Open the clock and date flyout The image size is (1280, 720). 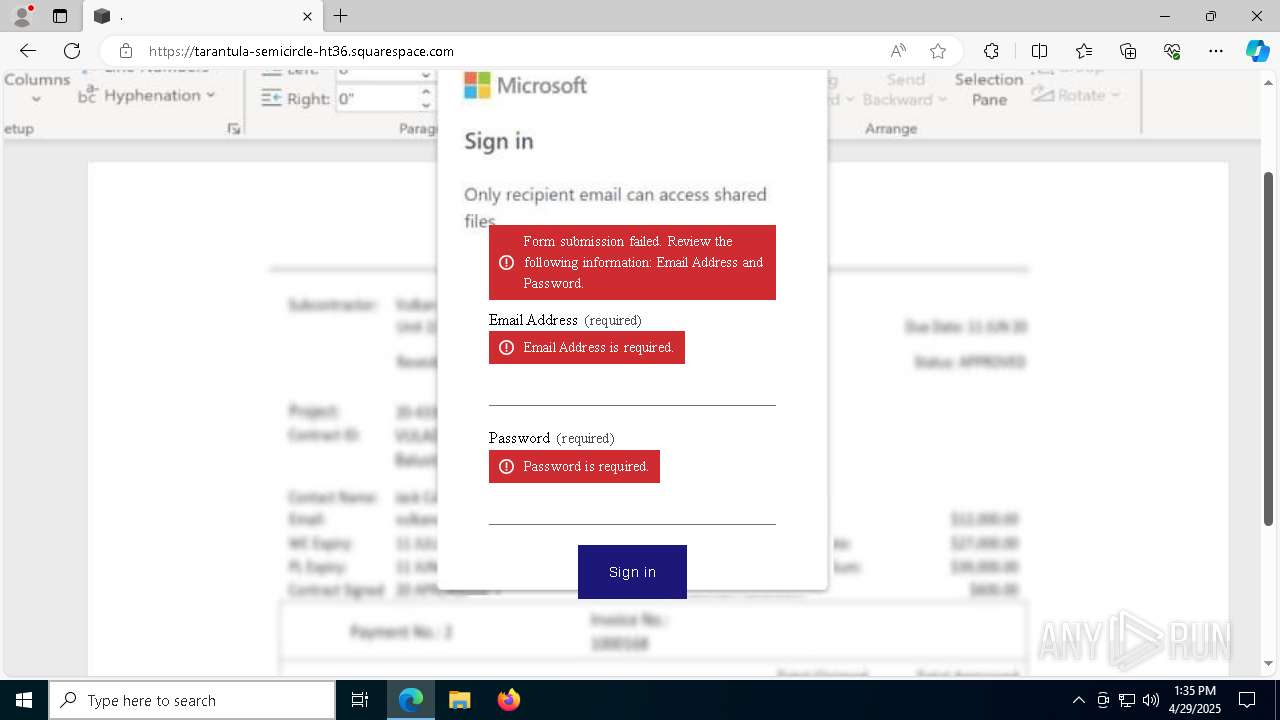(x=1195, y=700)
